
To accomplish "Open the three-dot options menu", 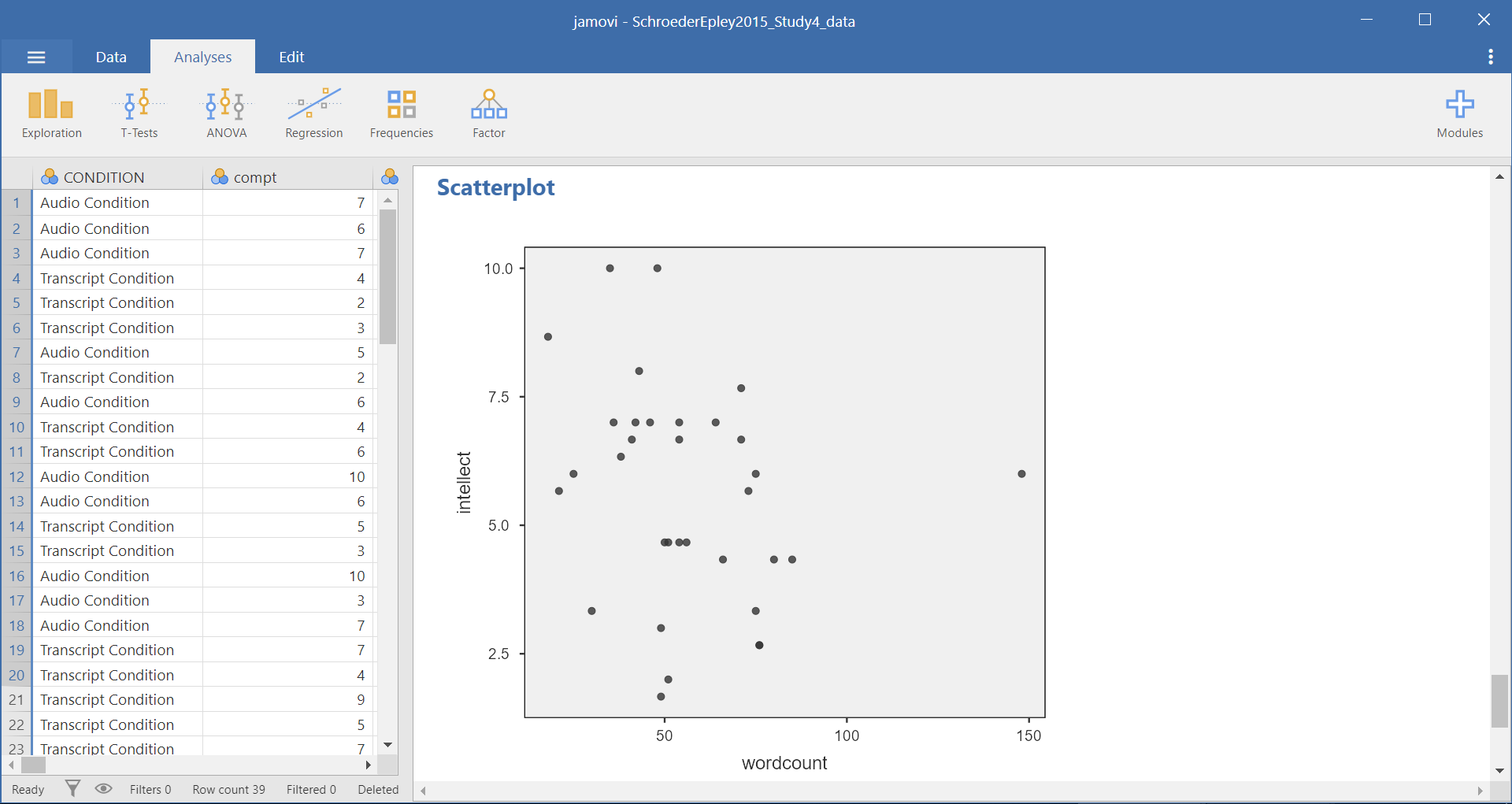I will [1490, 57].
